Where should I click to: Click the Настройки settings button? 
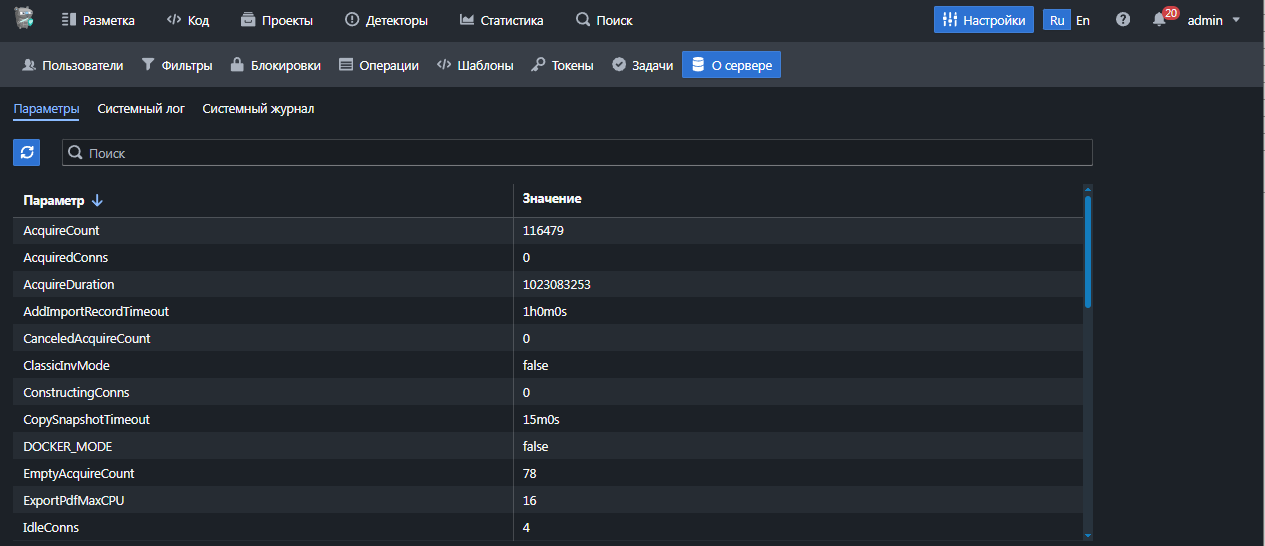pos(984,20)
